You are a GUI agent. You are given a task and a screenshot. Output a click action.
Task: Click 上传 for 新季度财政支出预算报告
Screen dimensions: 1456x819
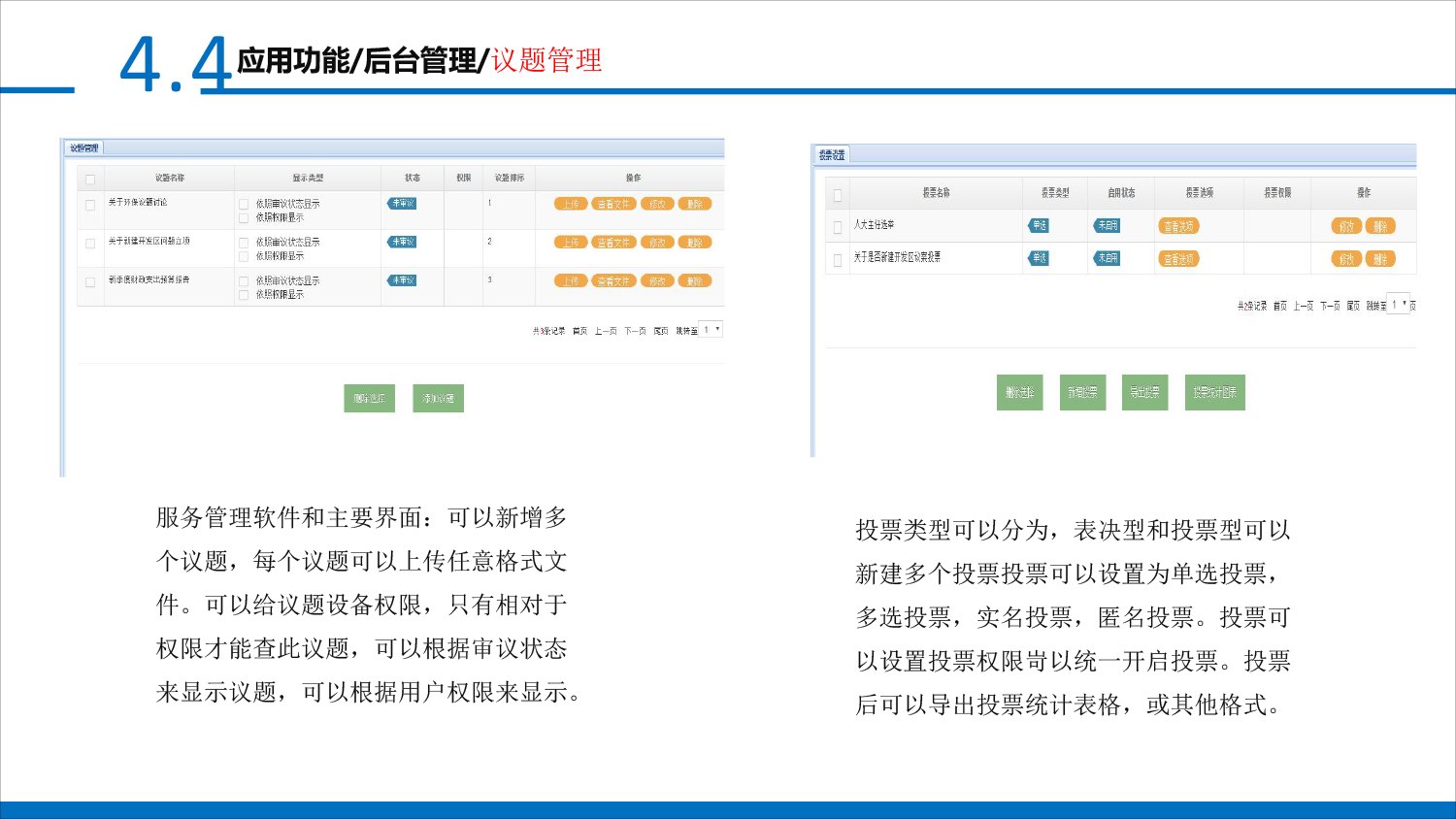pyautogui.click(x=571, y=281)
